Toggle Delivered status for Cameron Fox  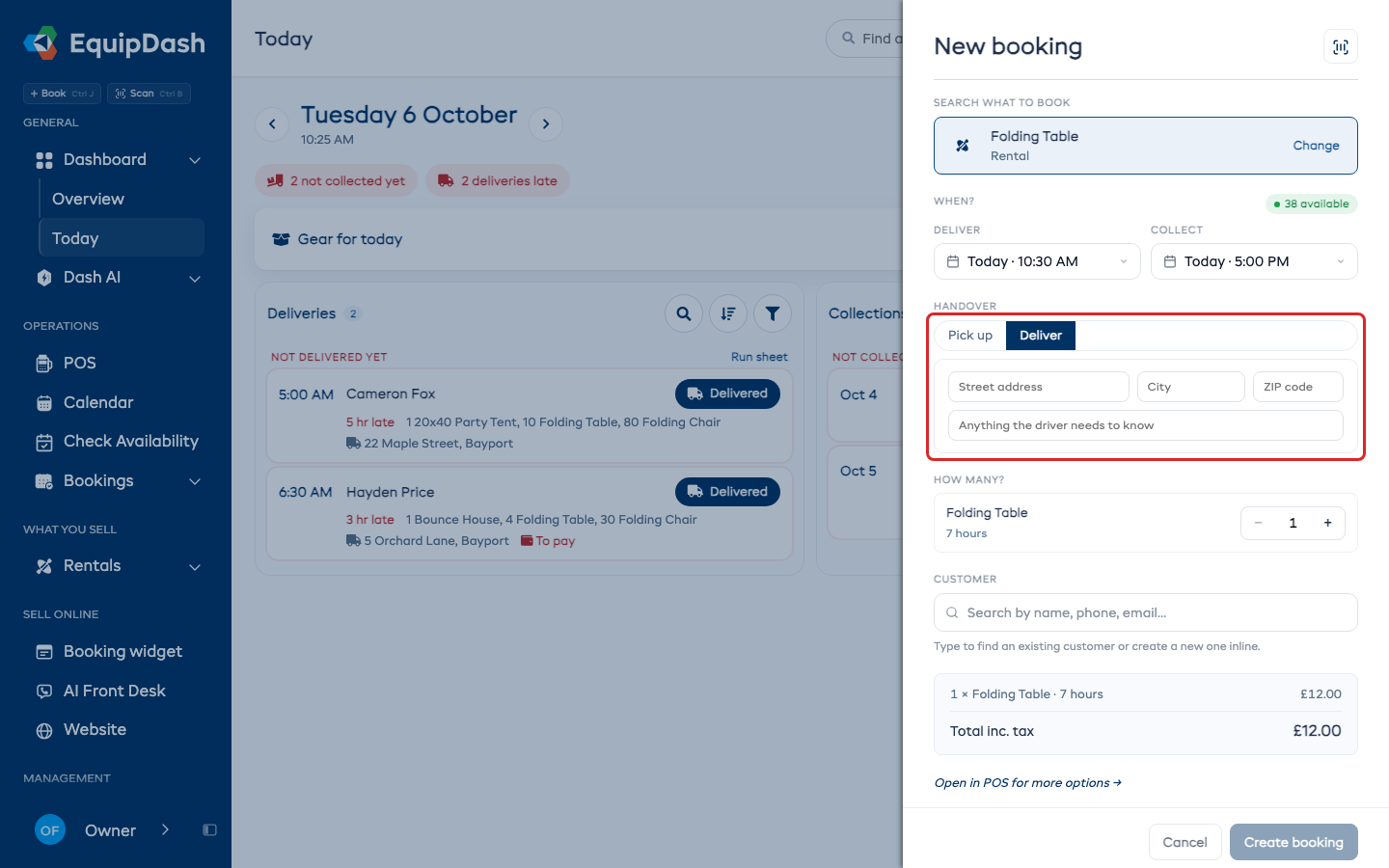[727, 393]
